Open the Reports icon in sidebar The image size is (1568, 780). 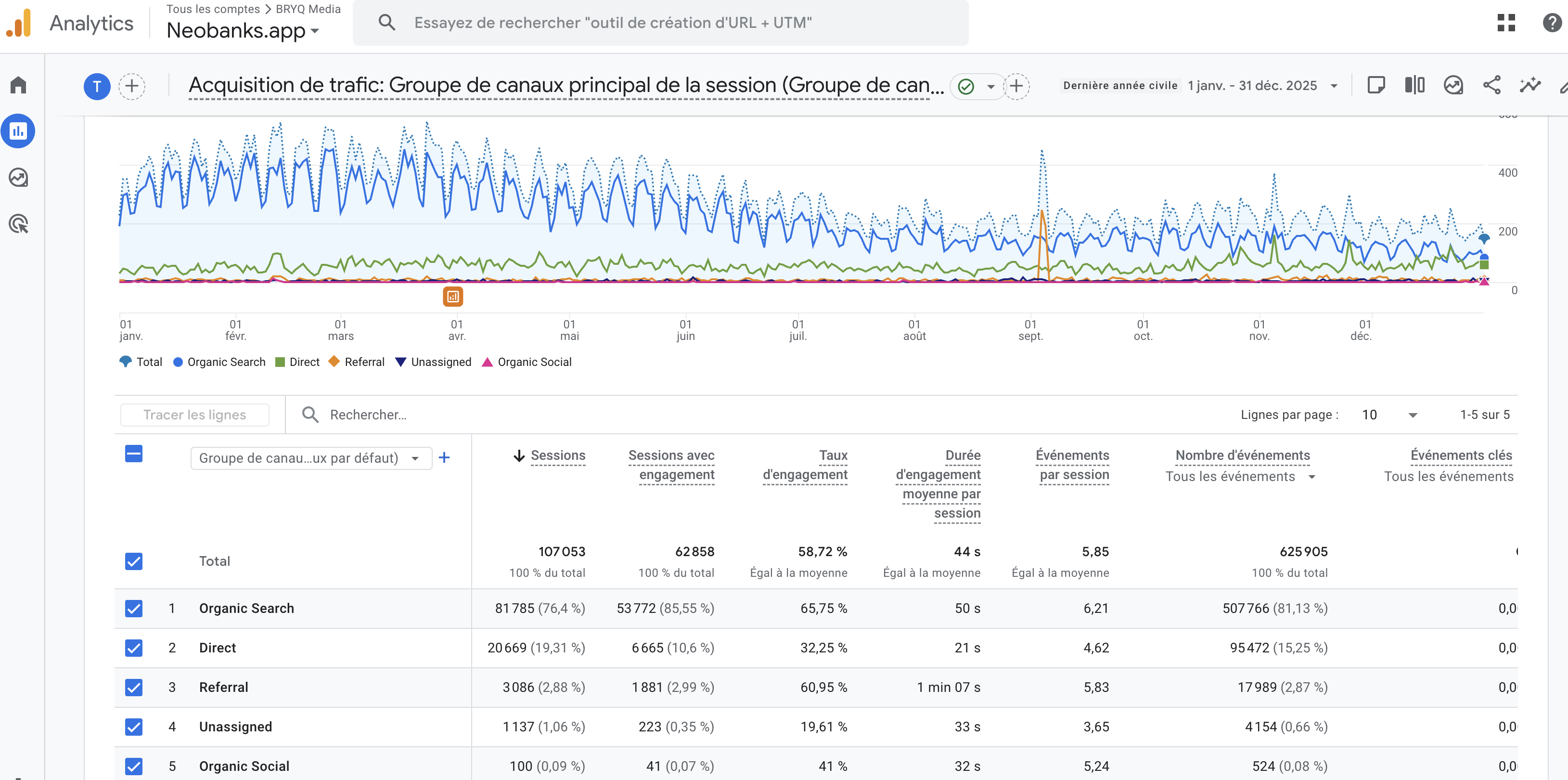18,131
